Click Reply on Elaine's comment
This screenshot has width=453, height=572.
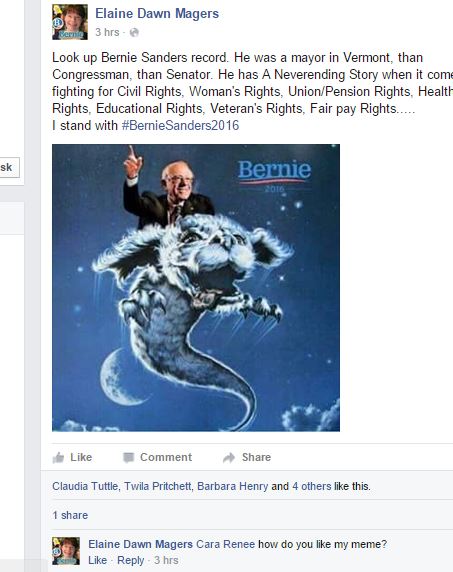[131, 560]
